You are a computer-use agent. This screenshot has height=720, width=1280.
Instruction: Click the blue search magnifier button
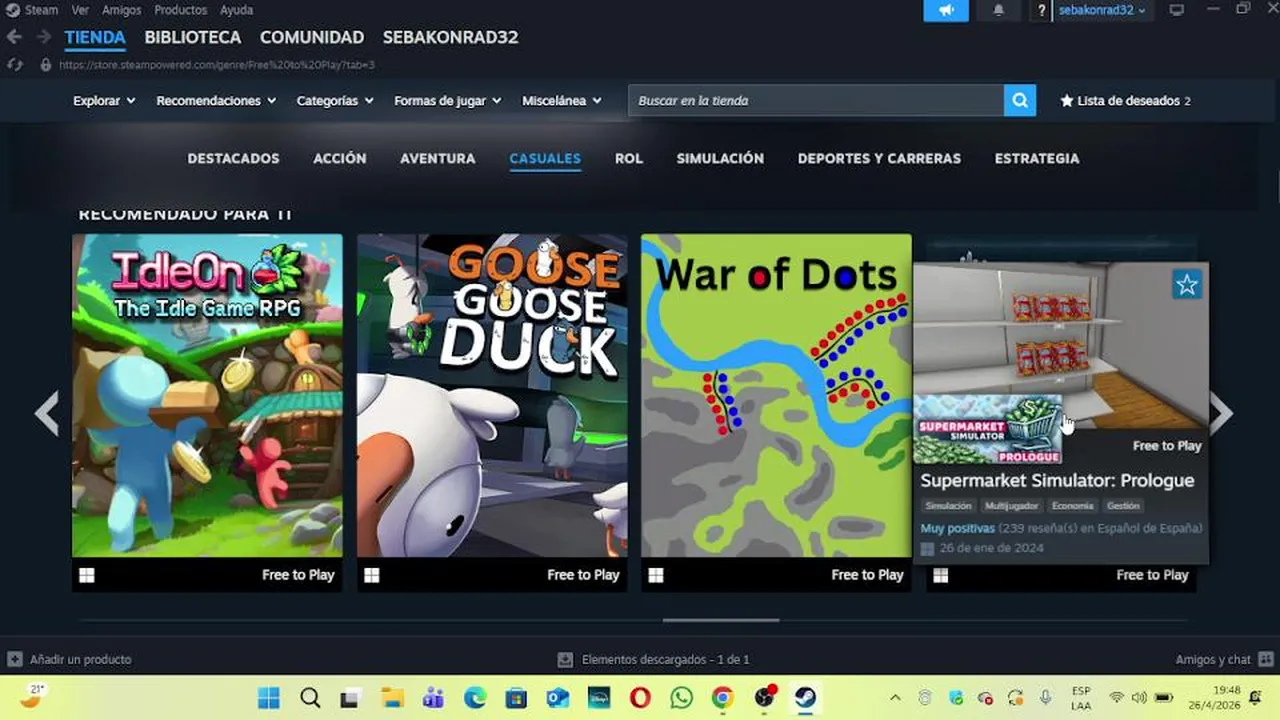pos(1020,100)
